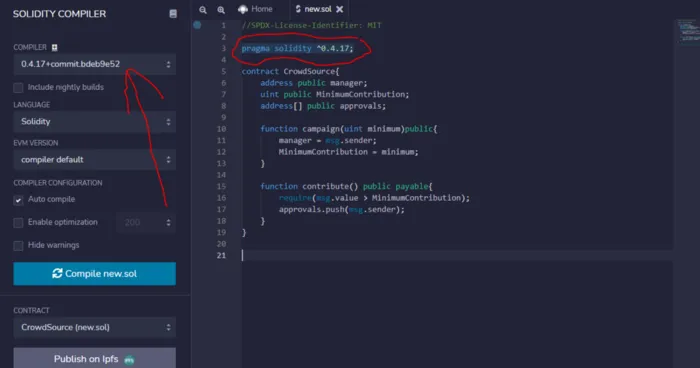
Task: Uncheck the Auto compile checkbox
Action: pyautogui.click(x=18, y=200)
